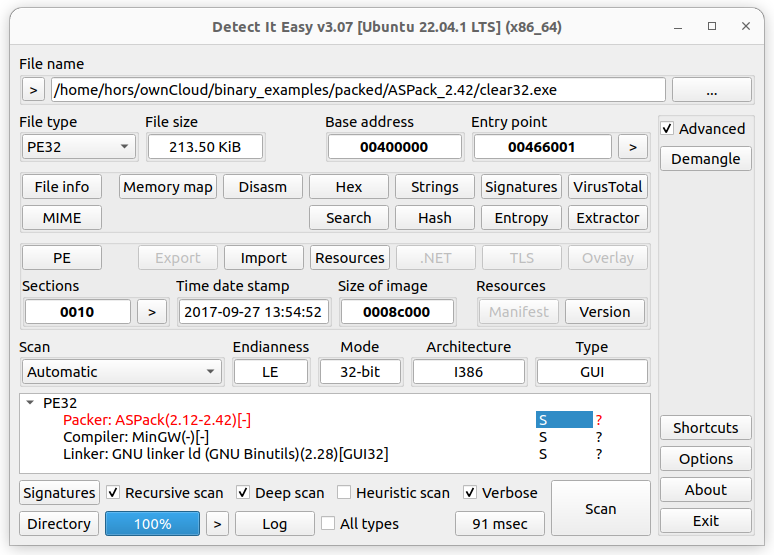774x555 pixels.
Task: Open the Resources button in PE row
Action: [349, 258]
